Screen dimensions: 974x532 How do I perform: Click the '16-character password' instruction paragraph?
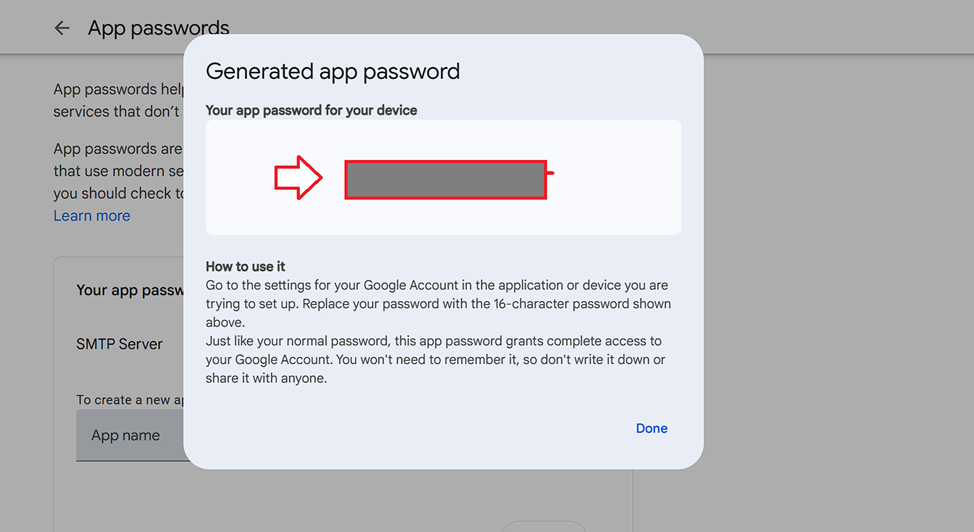[x=437, y=304]
